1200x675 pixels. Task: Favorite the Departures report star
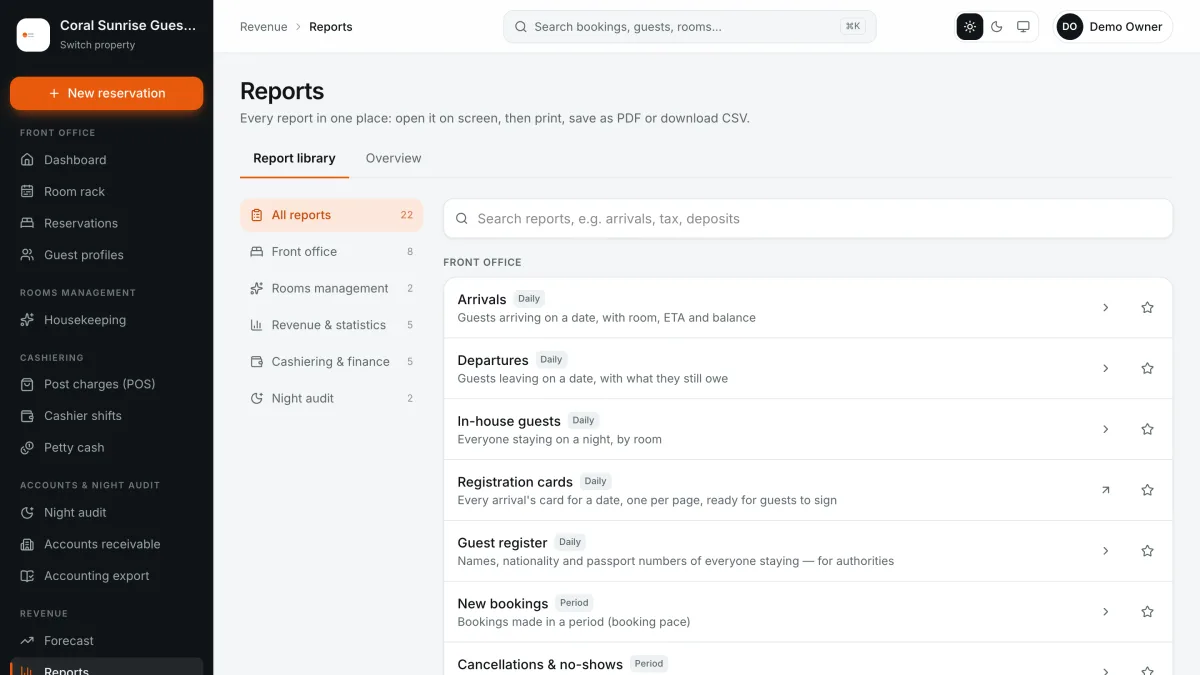pyautogui.click(x=1147, y=369)
